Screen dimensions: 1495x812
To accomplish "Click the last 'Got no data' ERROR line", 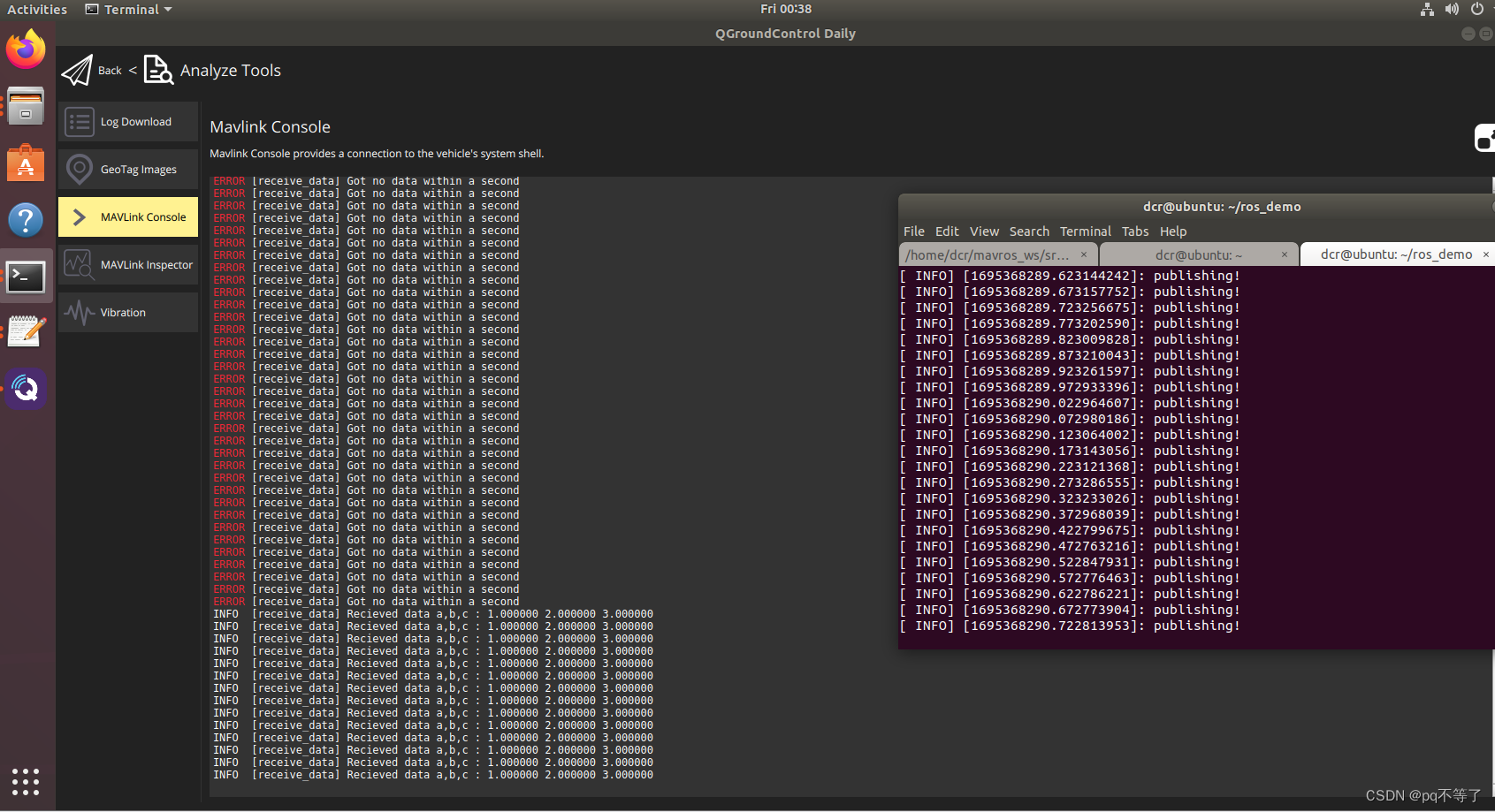I will pos(366,602).
